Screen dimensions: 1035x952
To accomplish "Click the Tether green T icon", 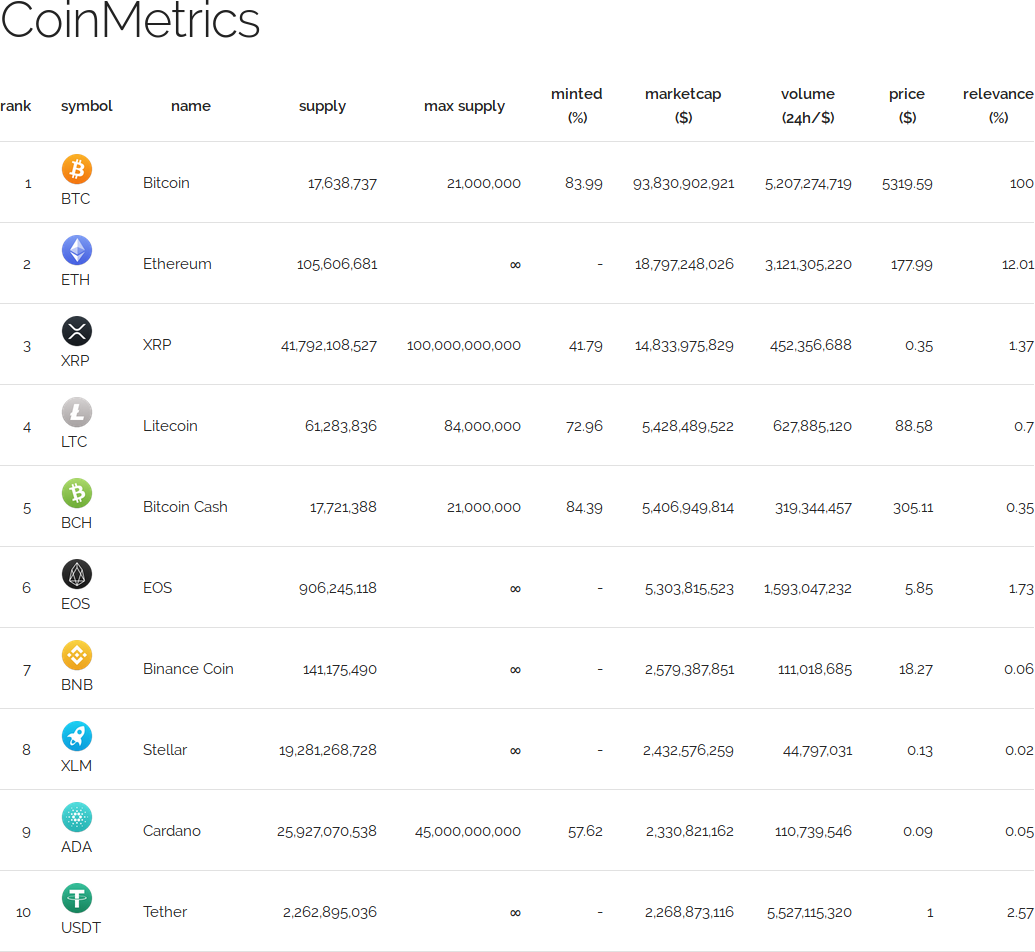I will click(77, 898).
